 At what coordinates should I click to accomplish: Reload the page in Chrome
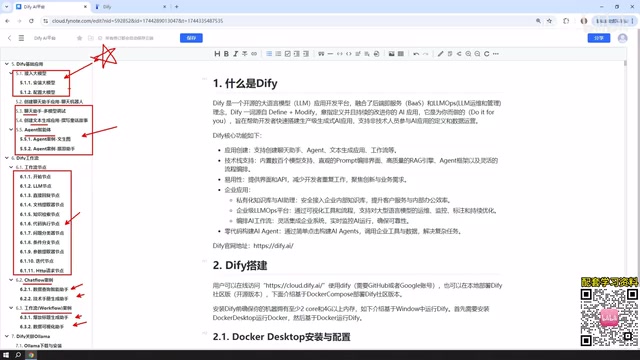pyautogui.click(x=31, y=21)
